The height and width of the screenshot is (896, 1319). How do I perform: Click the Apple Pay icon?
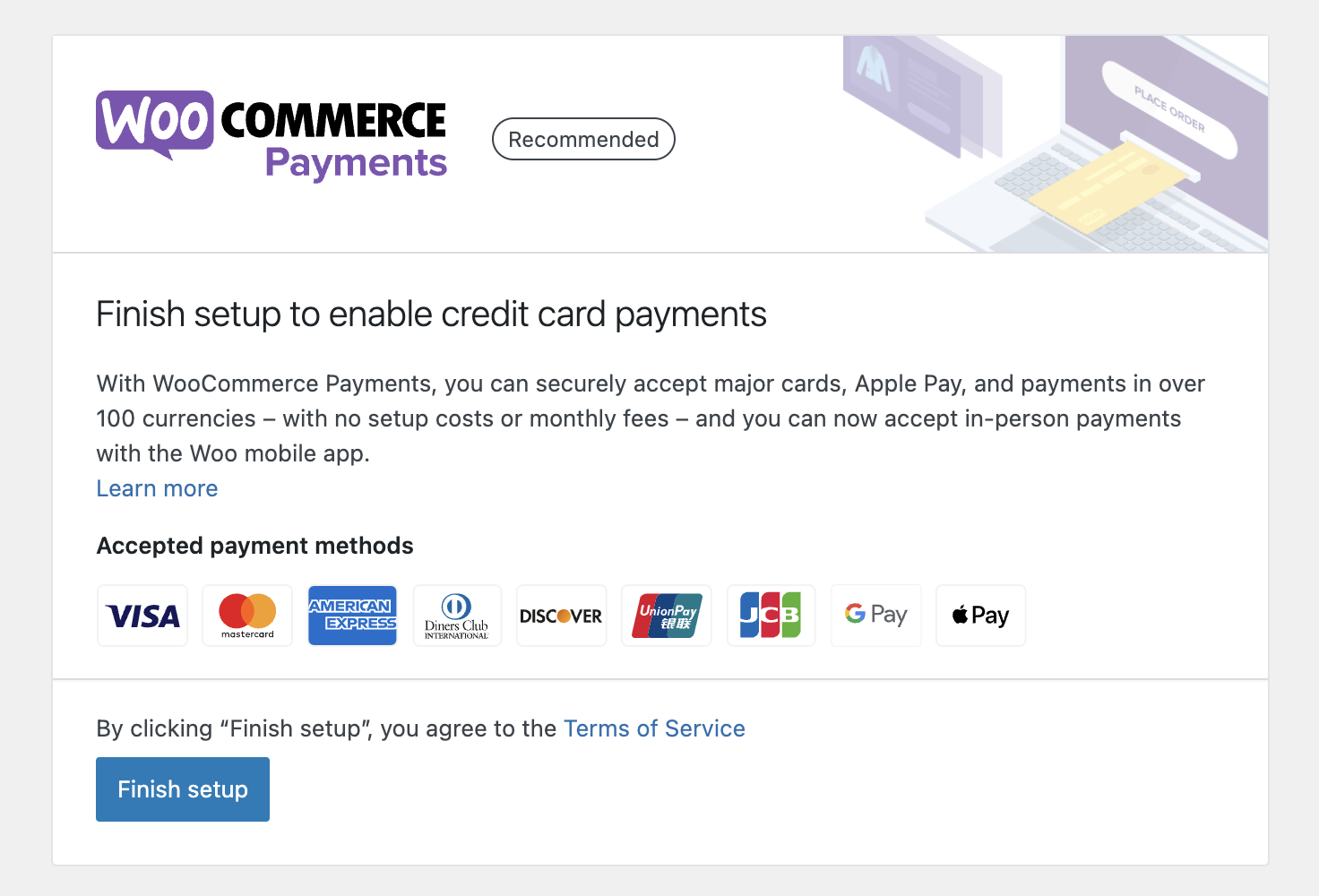(x=980, y=616)
